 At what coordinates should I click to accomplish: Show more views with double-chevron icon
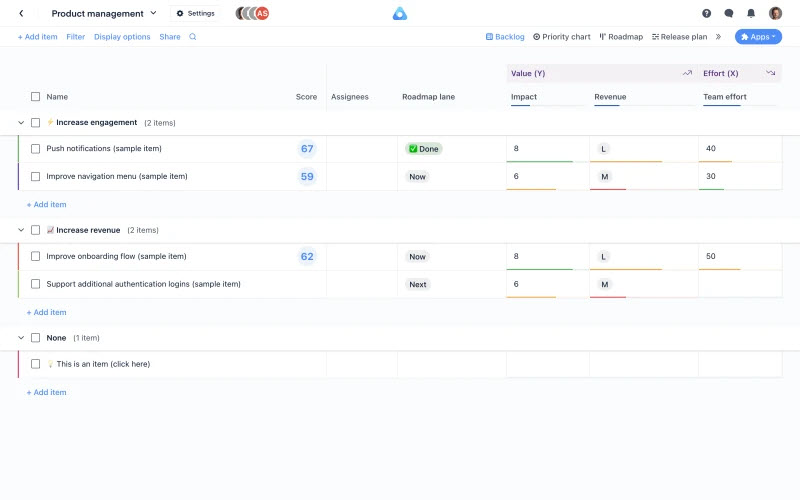pos(718,37)
